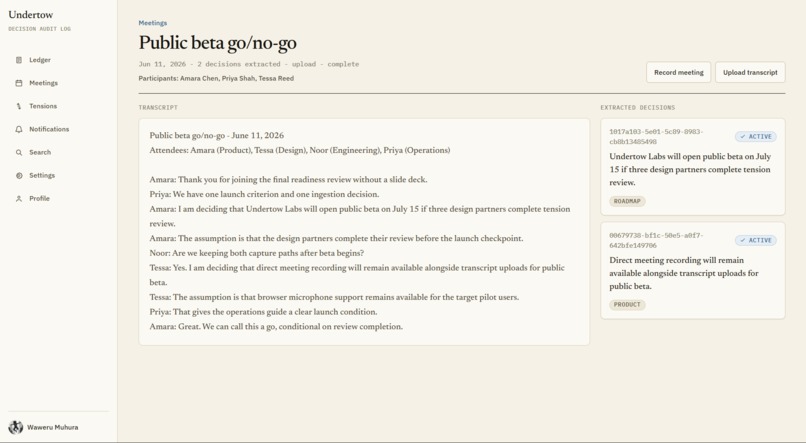Select the Profile person icon
The image size is (806, 443).
pos(19,199)
